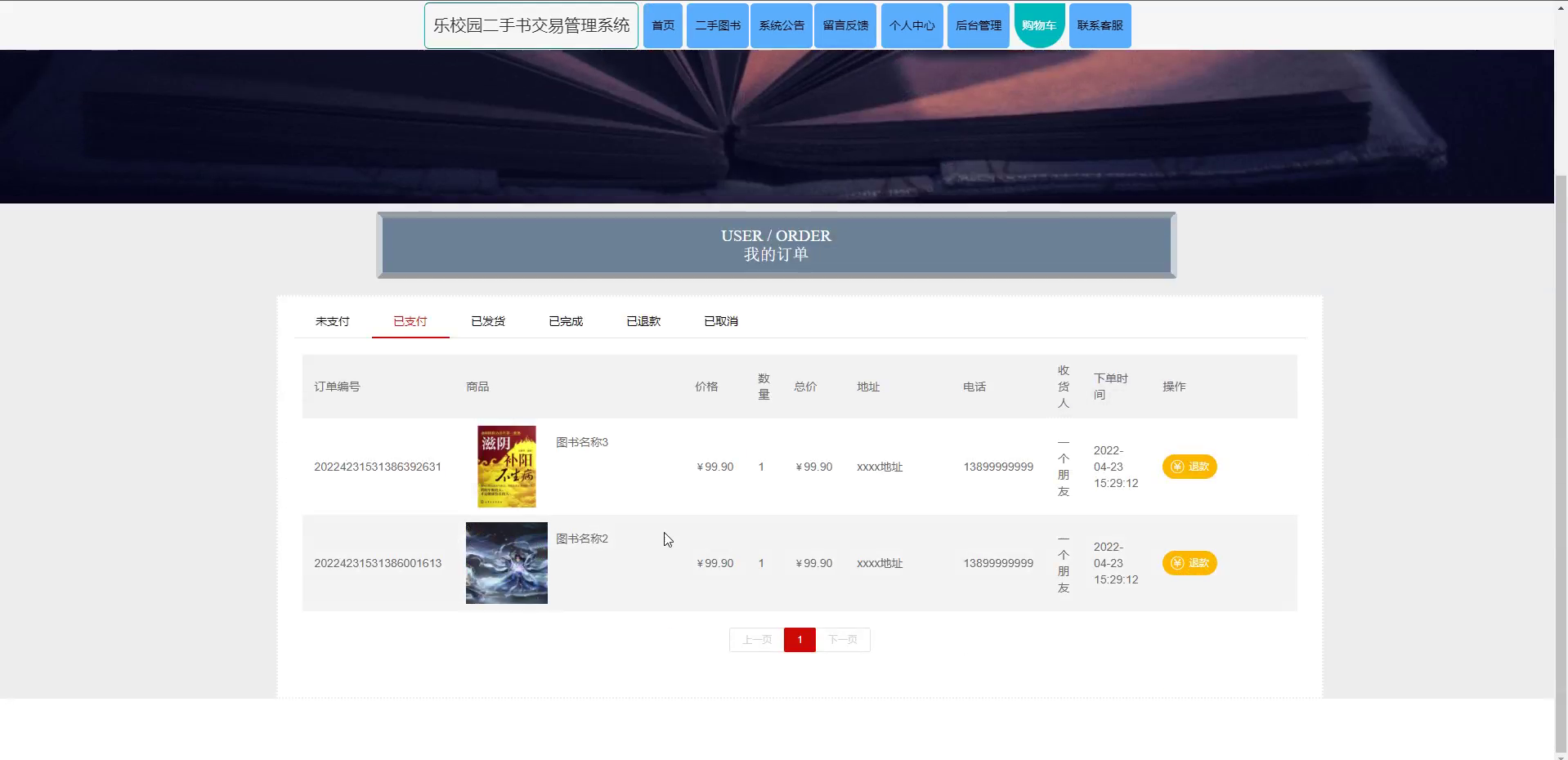
Task: Show the 已退款 orders tab
Action: point(643,321)
